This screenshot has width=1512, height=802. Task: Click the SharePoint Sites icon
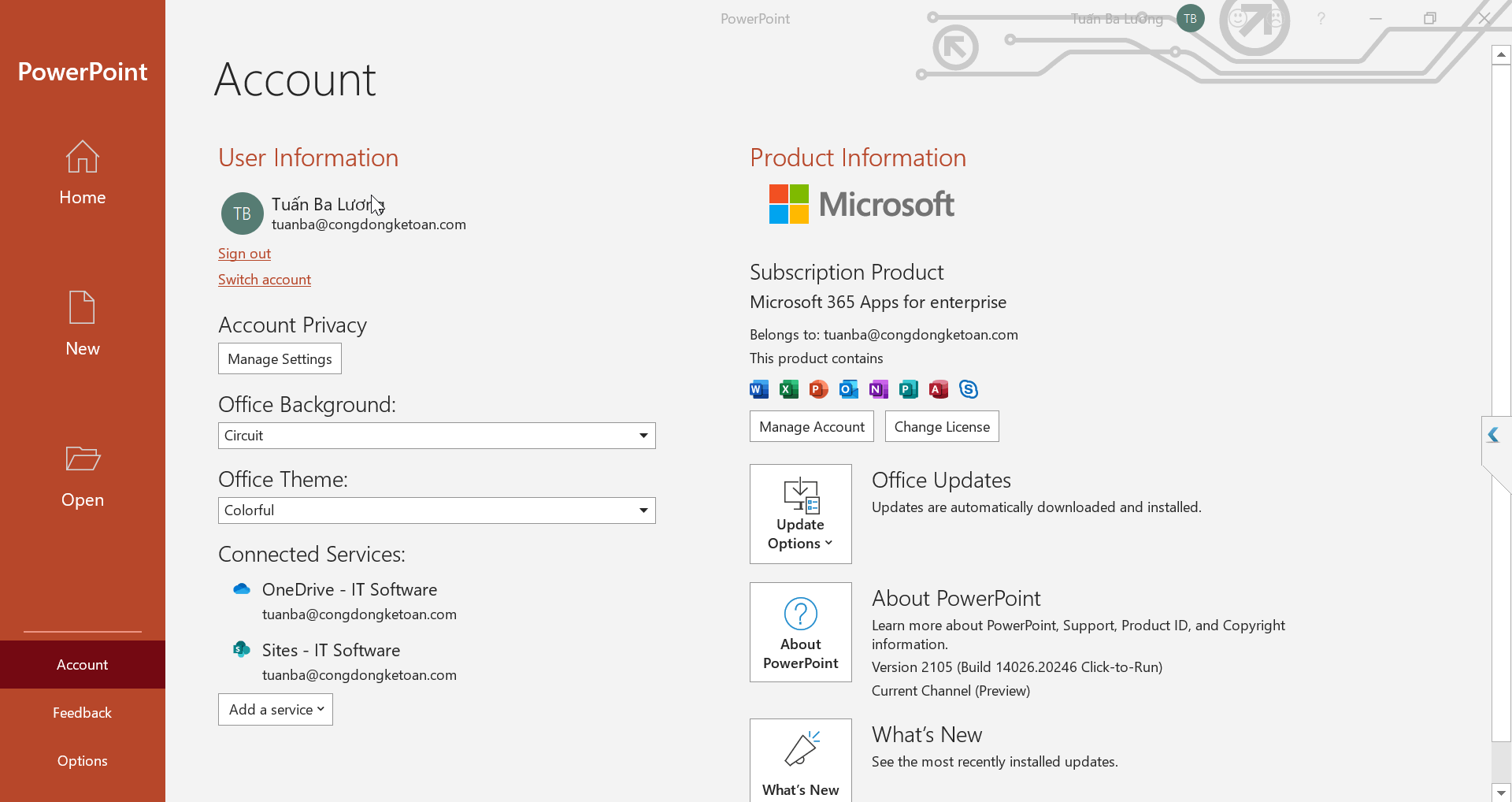pyautogui.click(x=242, y=649)
